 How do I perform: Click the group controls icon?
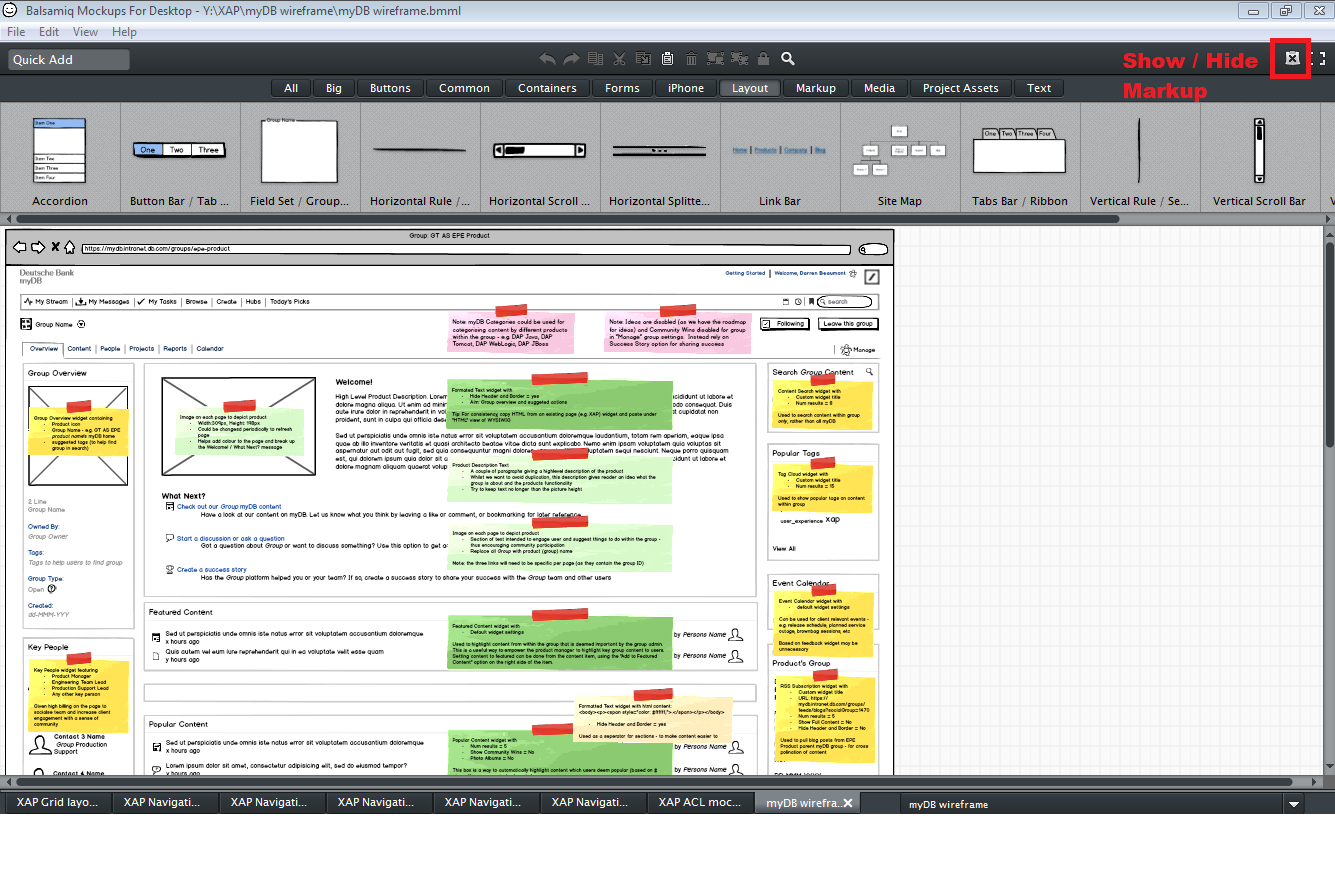716,59
